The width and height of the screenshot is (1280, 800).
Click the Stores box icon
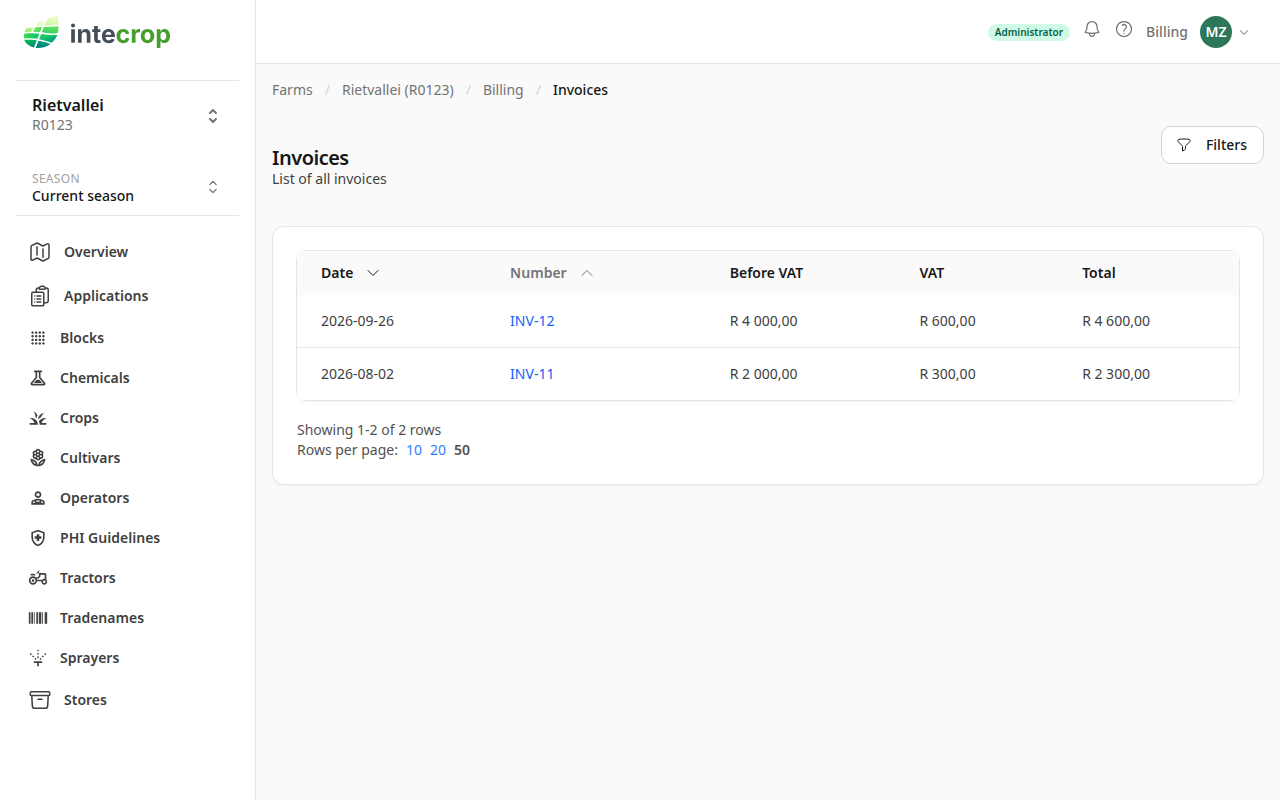pos(40,700)
